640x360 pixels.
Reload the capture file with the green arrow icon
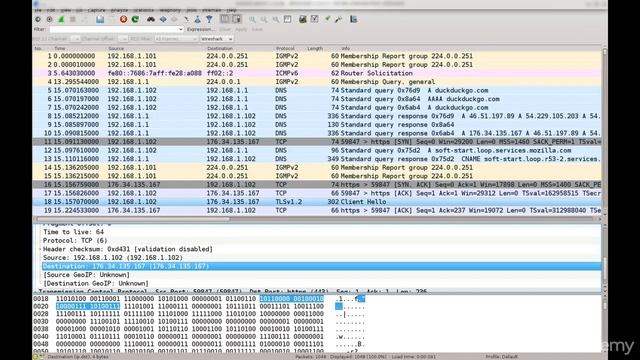coord(135,19)
